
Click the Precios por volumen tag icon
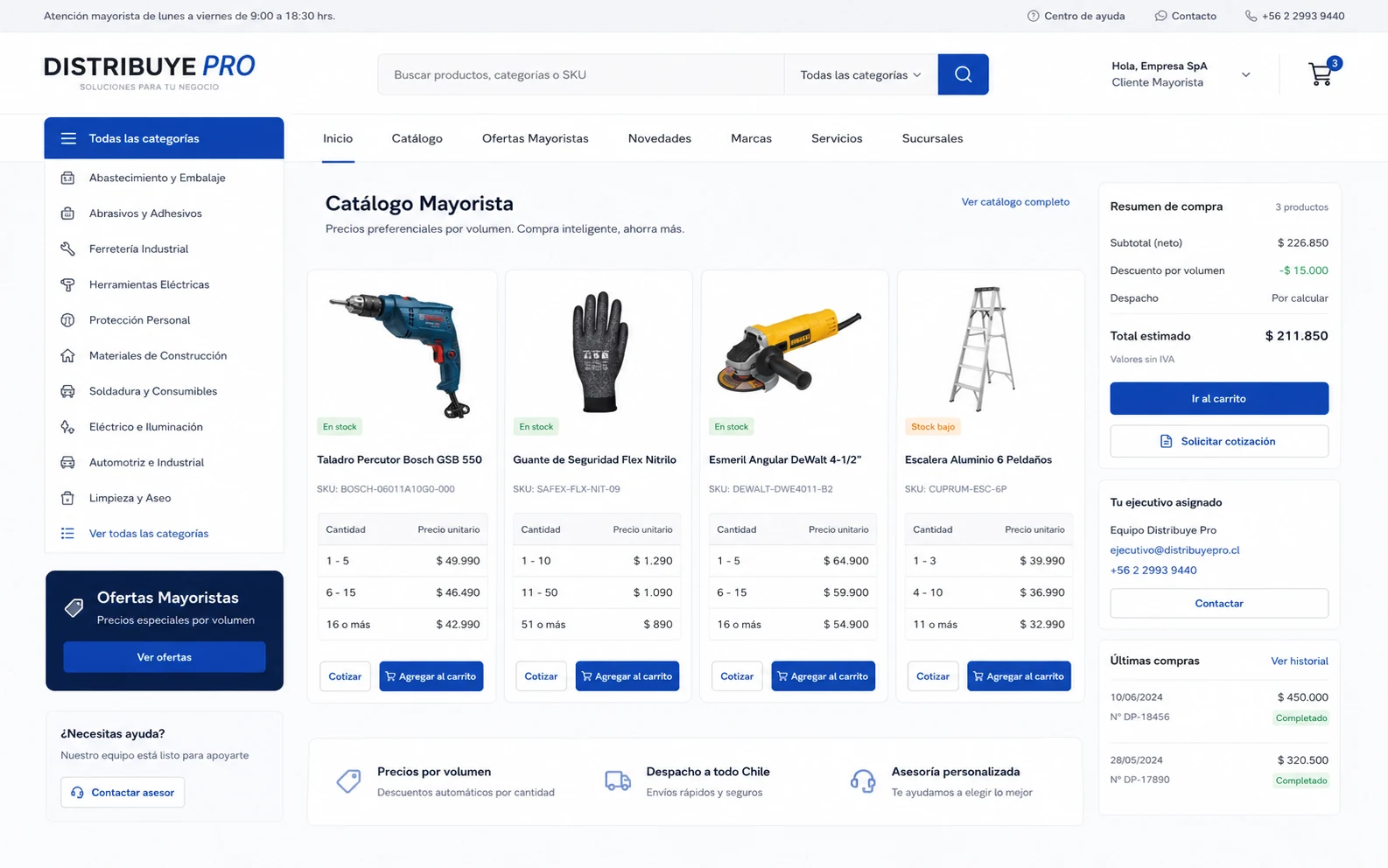click(348, 780)
